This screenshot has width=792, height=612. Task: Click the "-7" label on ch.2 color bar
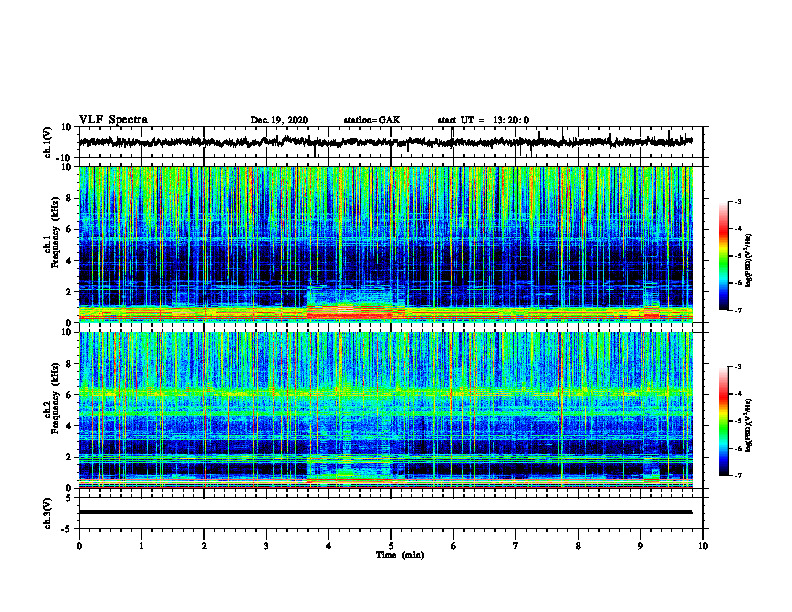coord(738,475)
